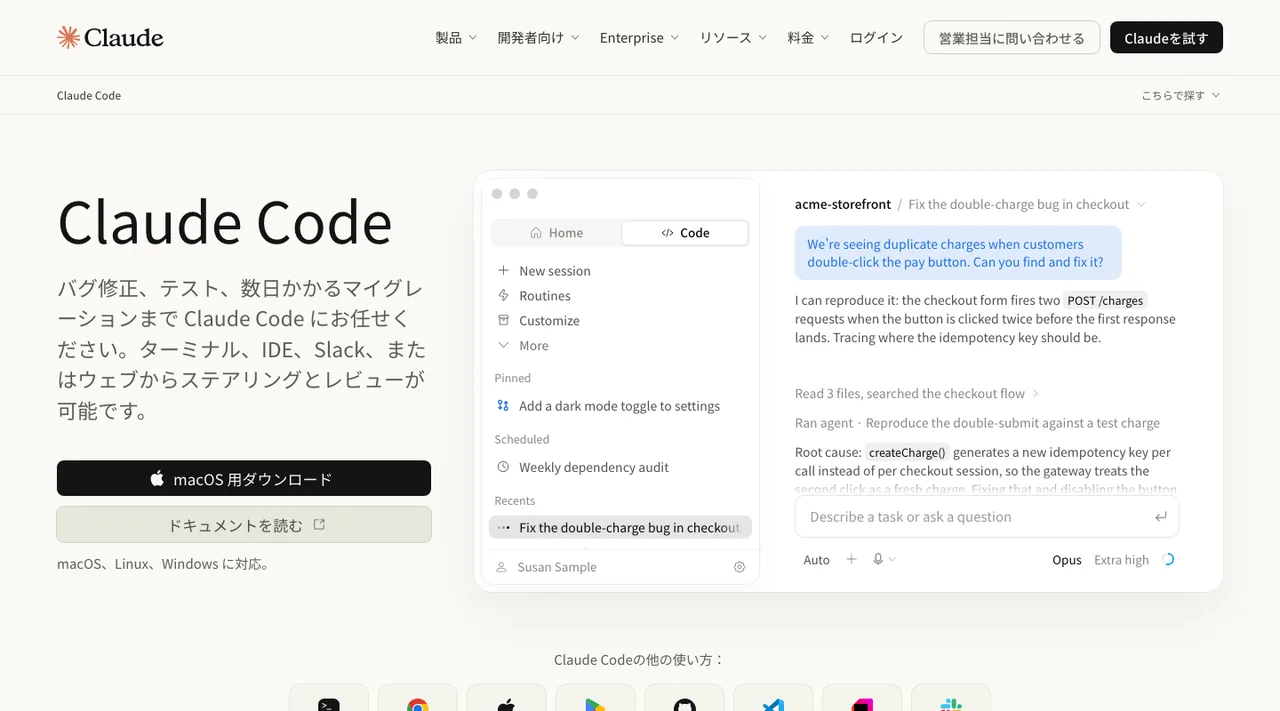Click the plus attach icon beside Auto
Screen dimensions: 1280x711
click(x=851, y=560)
